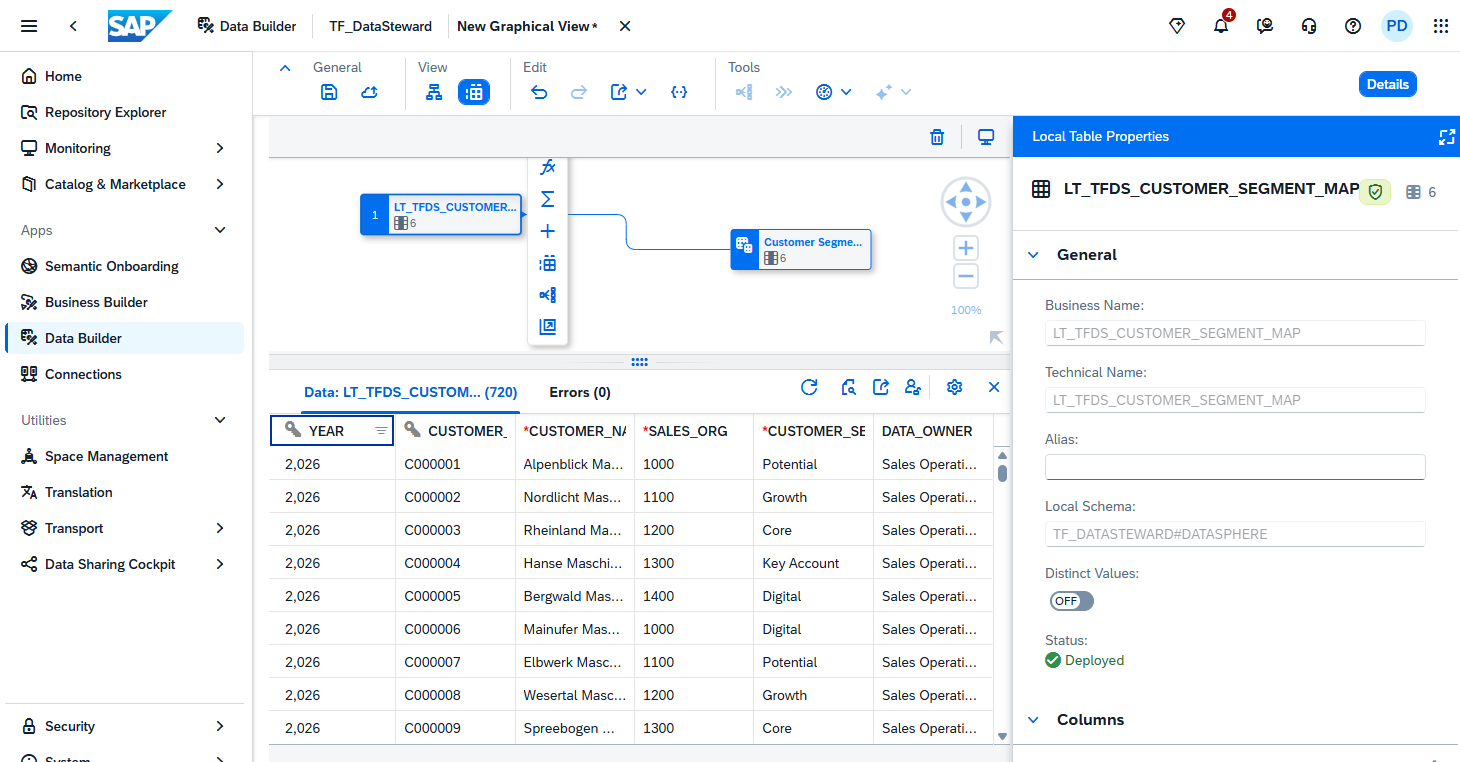
Task: Click the data search/viewer icon in preview toolbar
Action: [x=848, y=387]
